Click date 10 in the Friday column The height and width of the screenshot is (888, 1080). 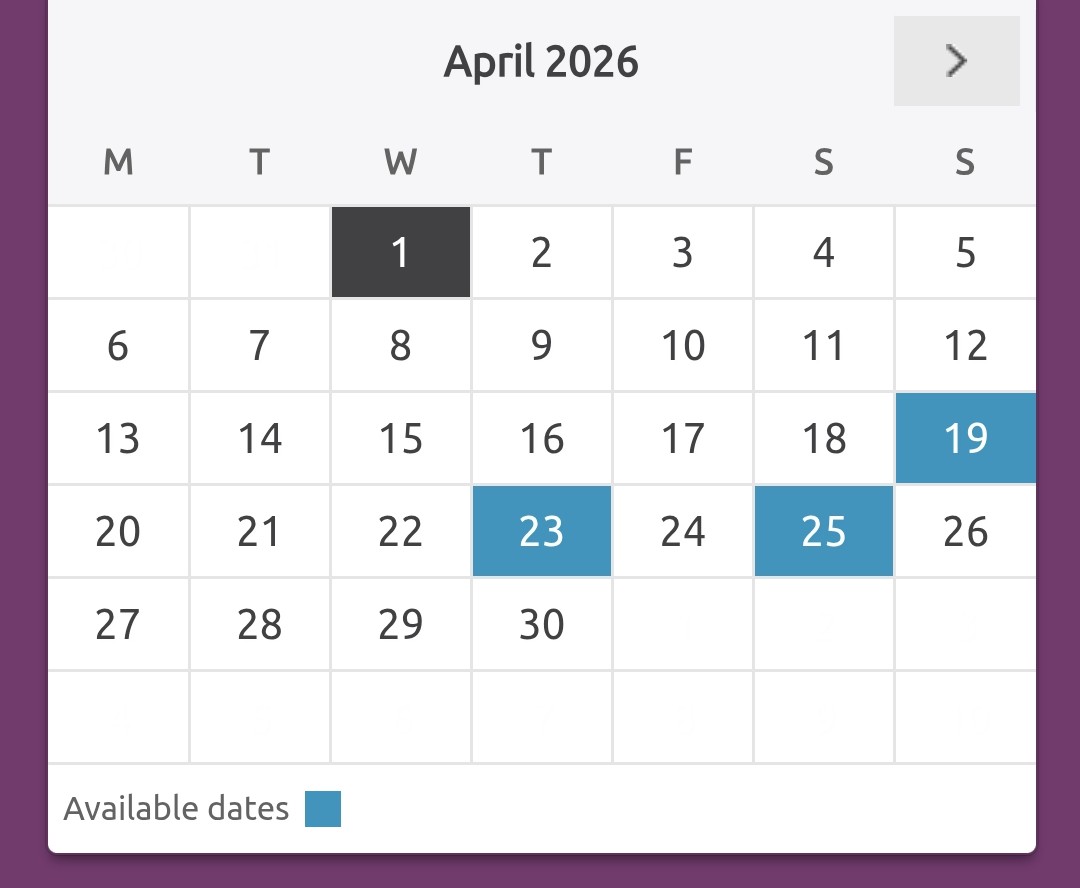click(x=683, y=346)
